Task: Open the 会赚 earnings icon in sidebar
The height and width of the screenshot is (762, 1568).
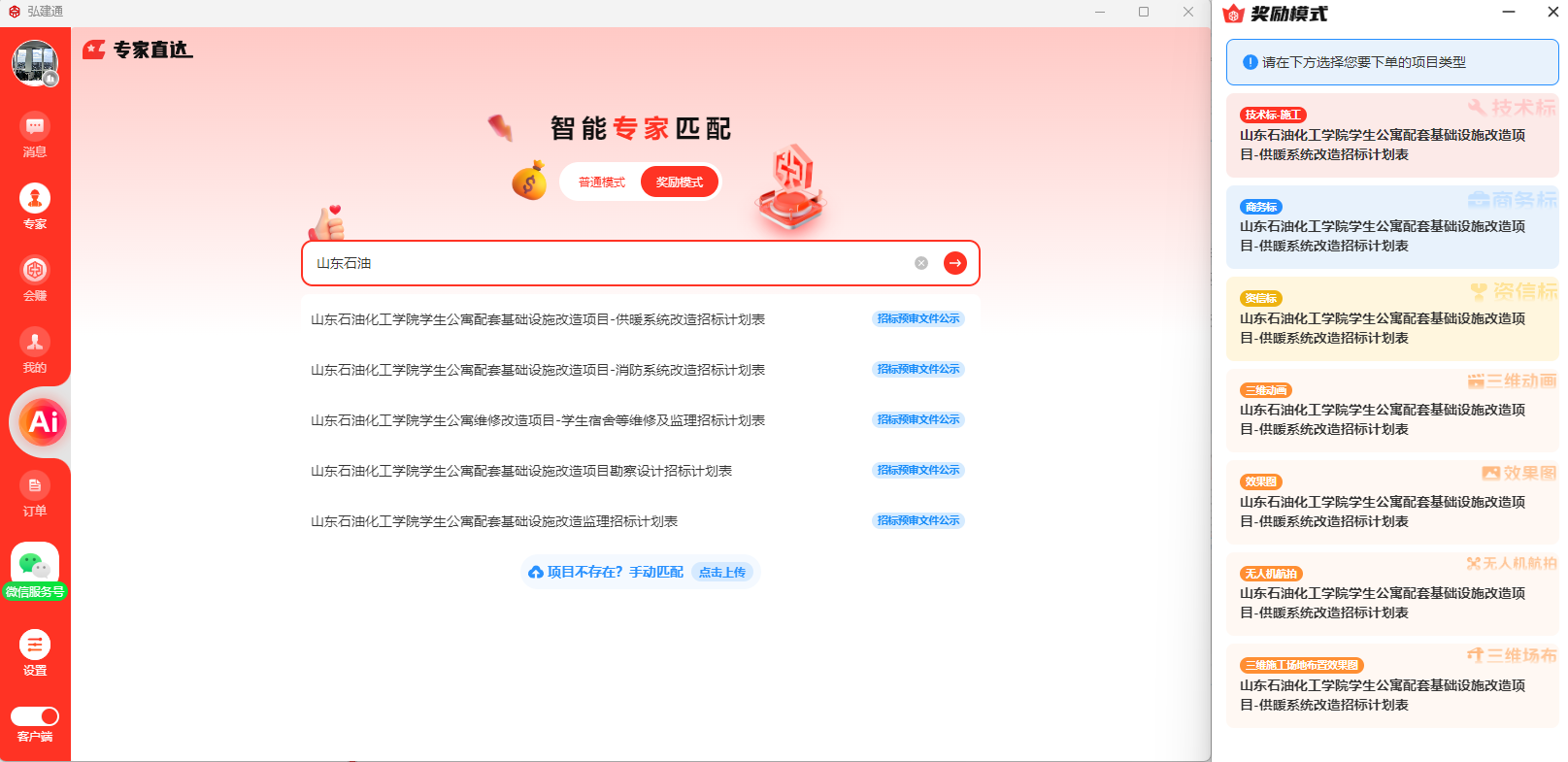Action: coord(35,279)
